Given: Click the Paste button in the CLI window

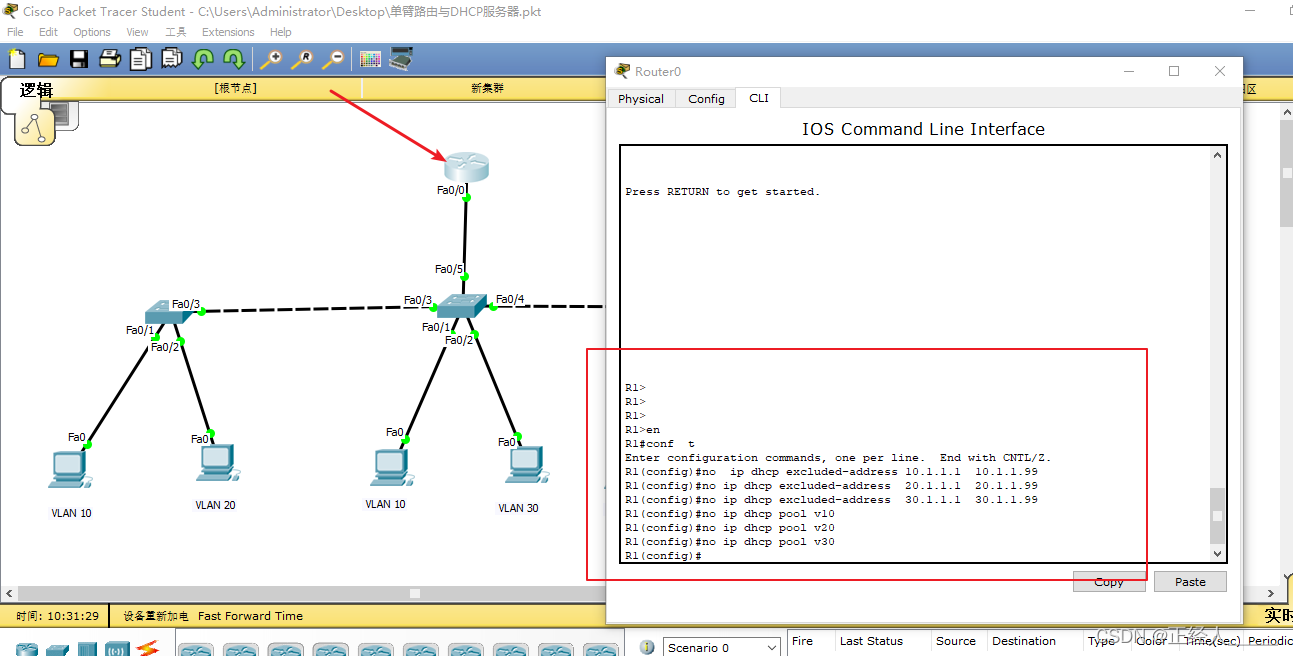Looking at the screenshot, I should (x=1190, y=581).
